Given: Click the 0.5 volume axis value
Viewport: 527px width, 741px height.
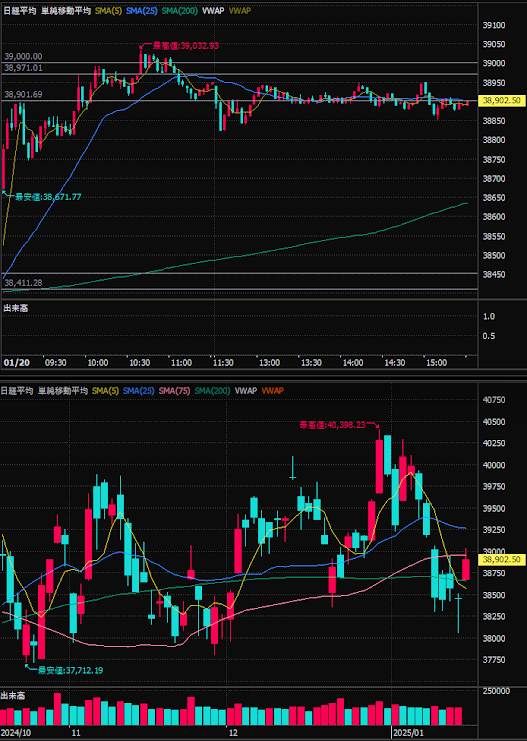Looking at the screenshot, I should 489,336.
